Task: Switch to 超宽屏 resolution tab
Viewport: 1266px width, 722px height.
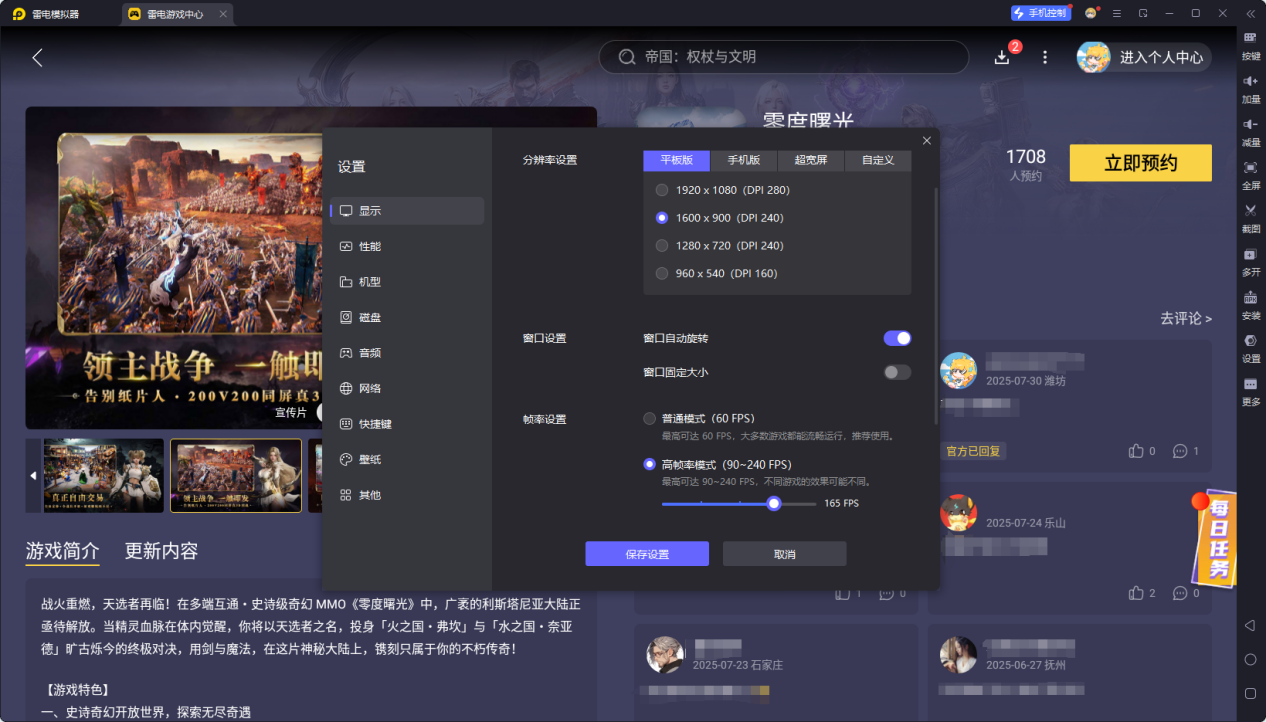Action: click(811, 161)
